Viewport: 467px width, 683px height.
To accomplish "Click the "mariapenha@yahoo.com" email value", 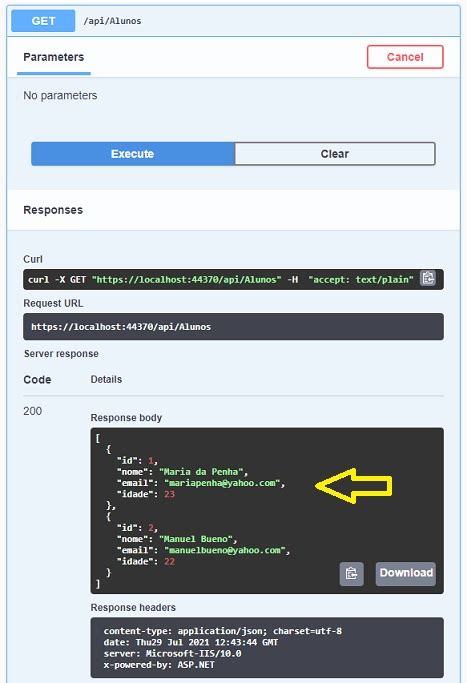I will [x=224, y=483].
